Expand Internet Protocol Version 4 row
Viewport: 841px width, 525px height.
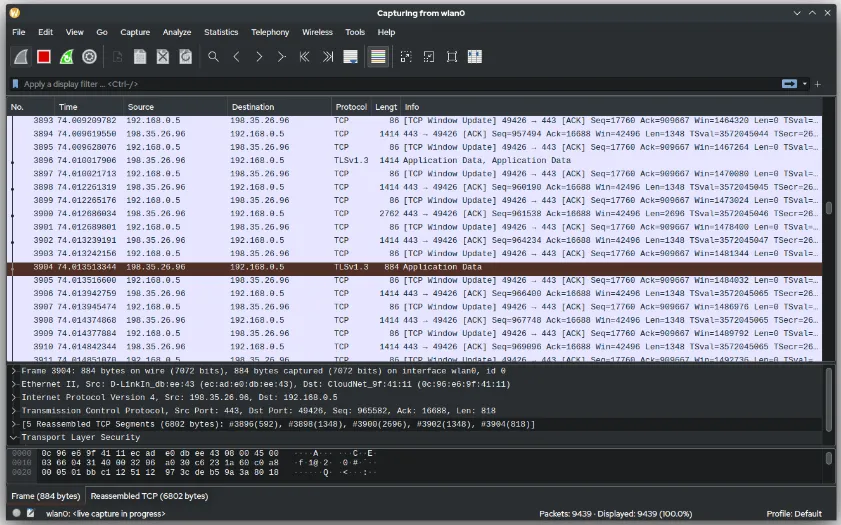pyautogui.click(x=14, y=397)
